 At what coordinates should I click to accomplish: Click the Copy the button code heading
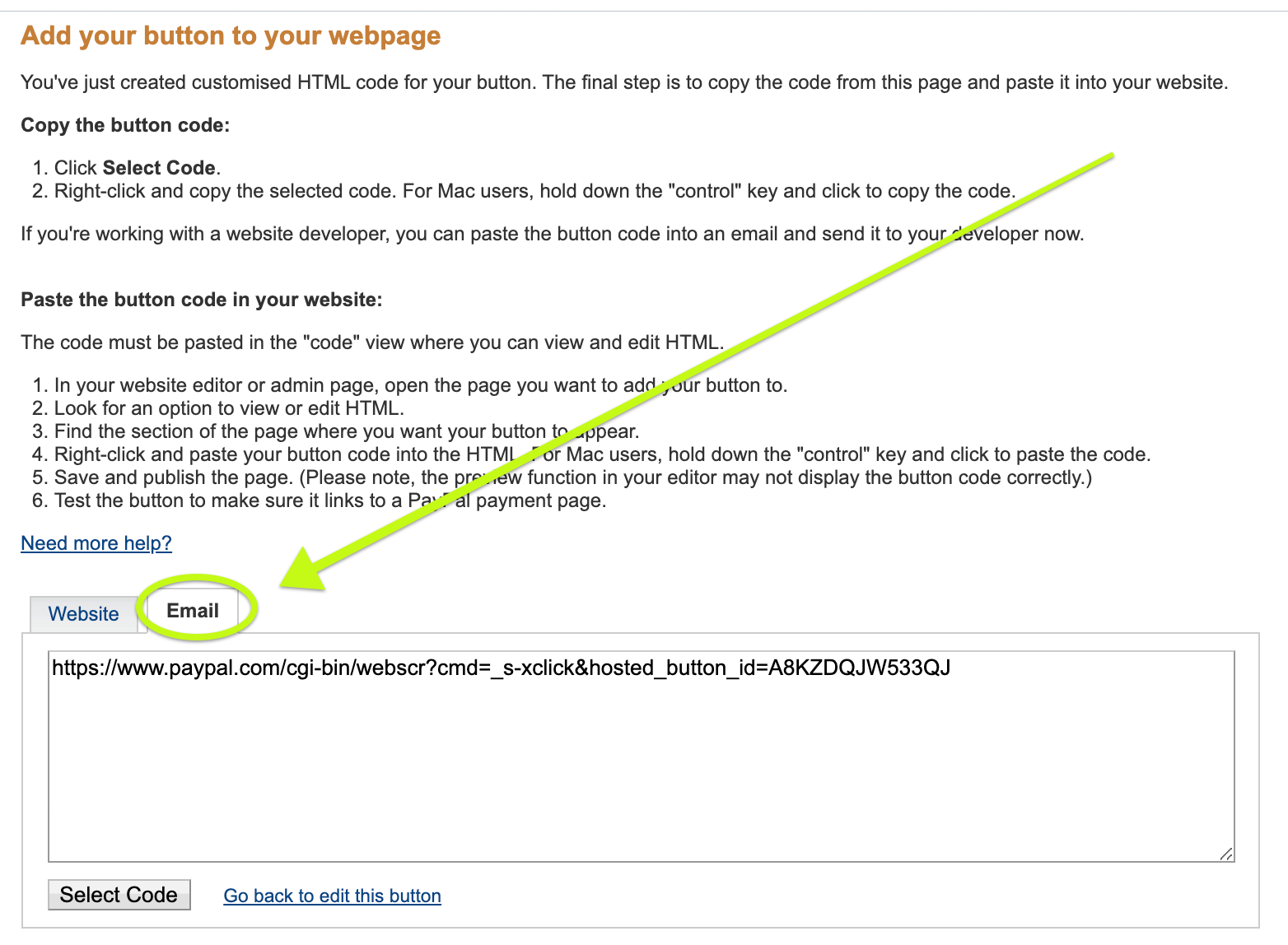tap(125, 125)
